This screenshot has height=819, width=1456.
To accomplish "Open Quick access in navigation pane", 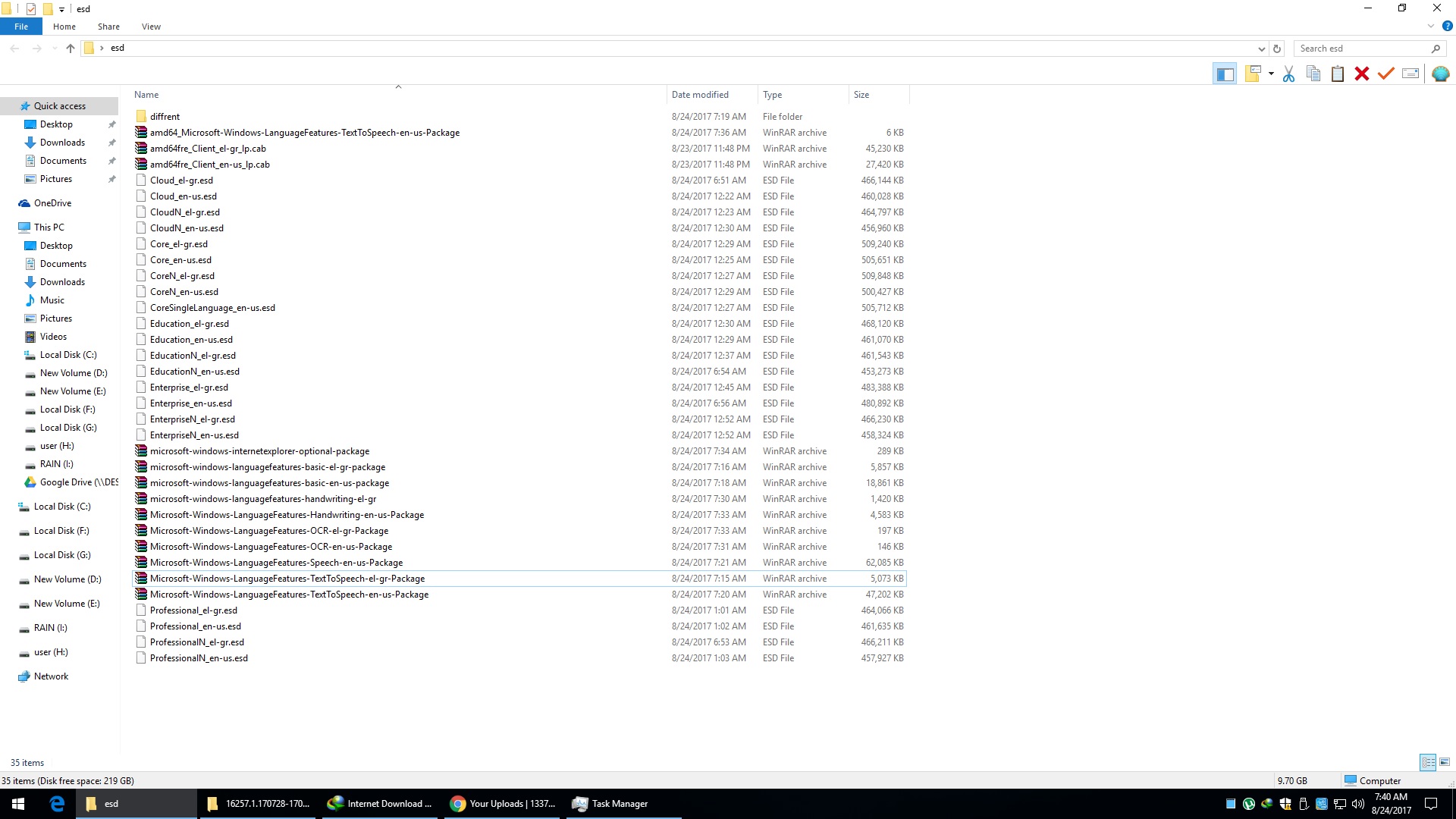I will pyautogui.click(x=59, y=106).
